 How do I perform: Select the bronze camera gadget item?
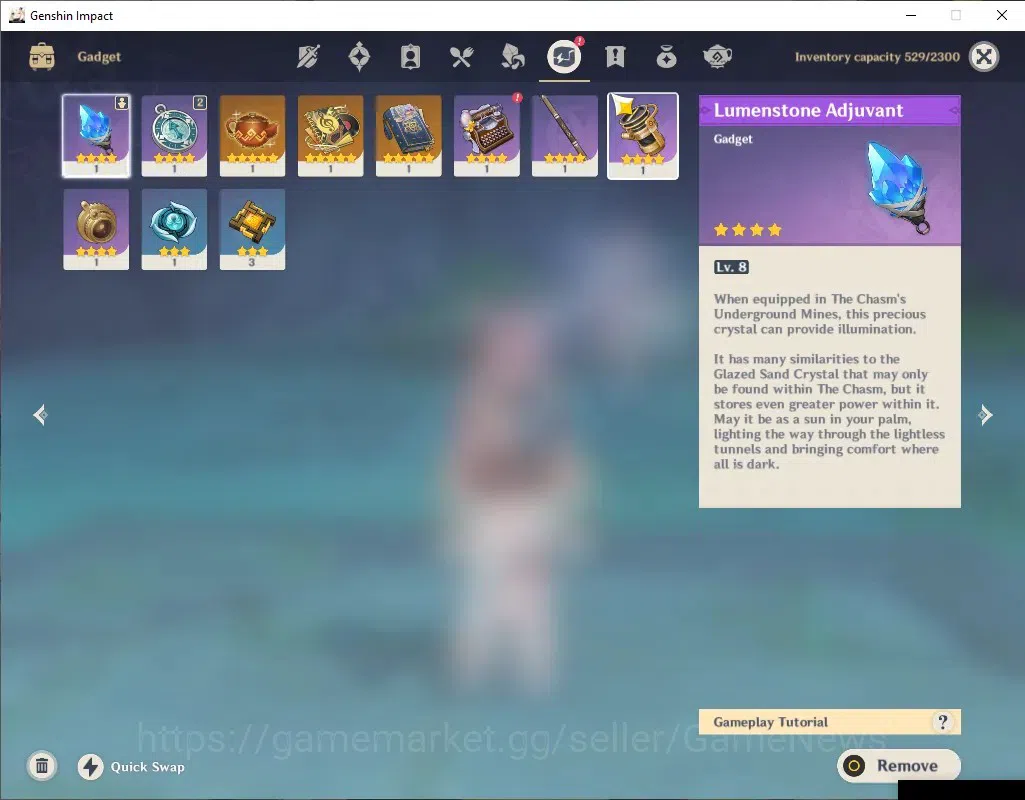pos(96,229)
